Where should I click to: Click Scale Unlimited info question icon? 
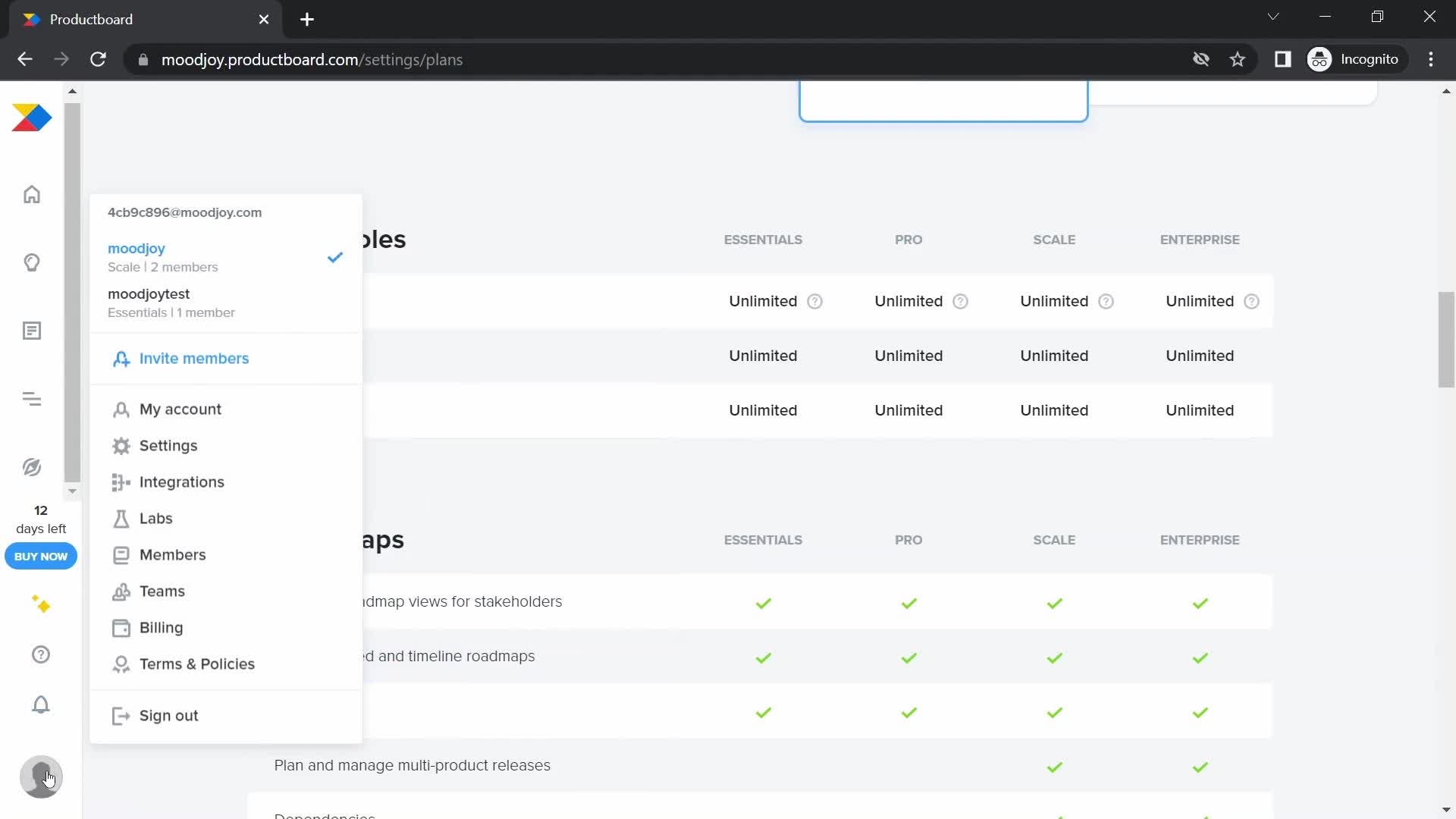coord(1106,301)
